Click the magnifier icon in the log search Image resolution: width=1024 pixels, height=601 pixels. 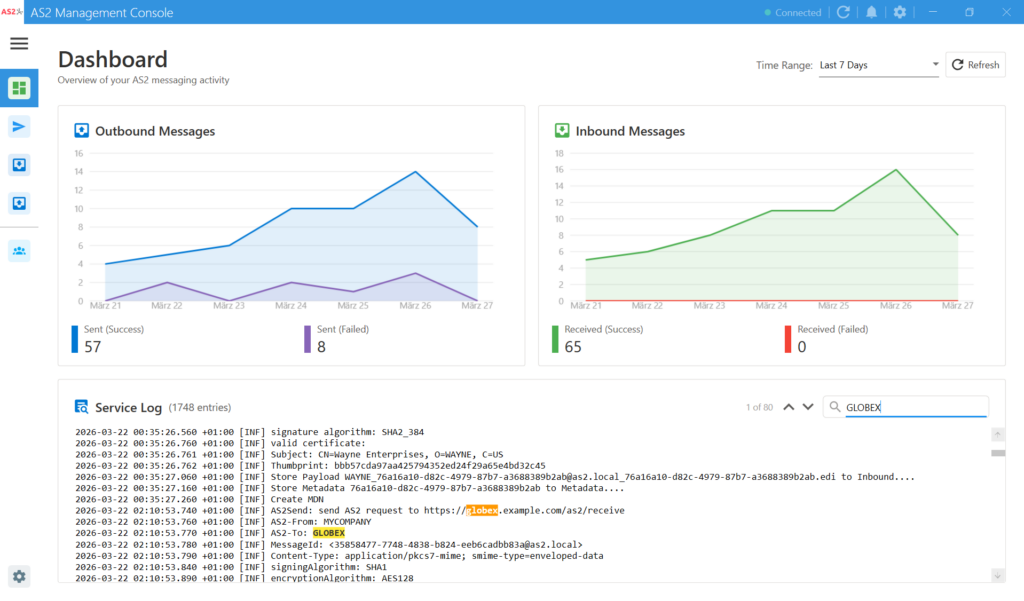(833, 407)
